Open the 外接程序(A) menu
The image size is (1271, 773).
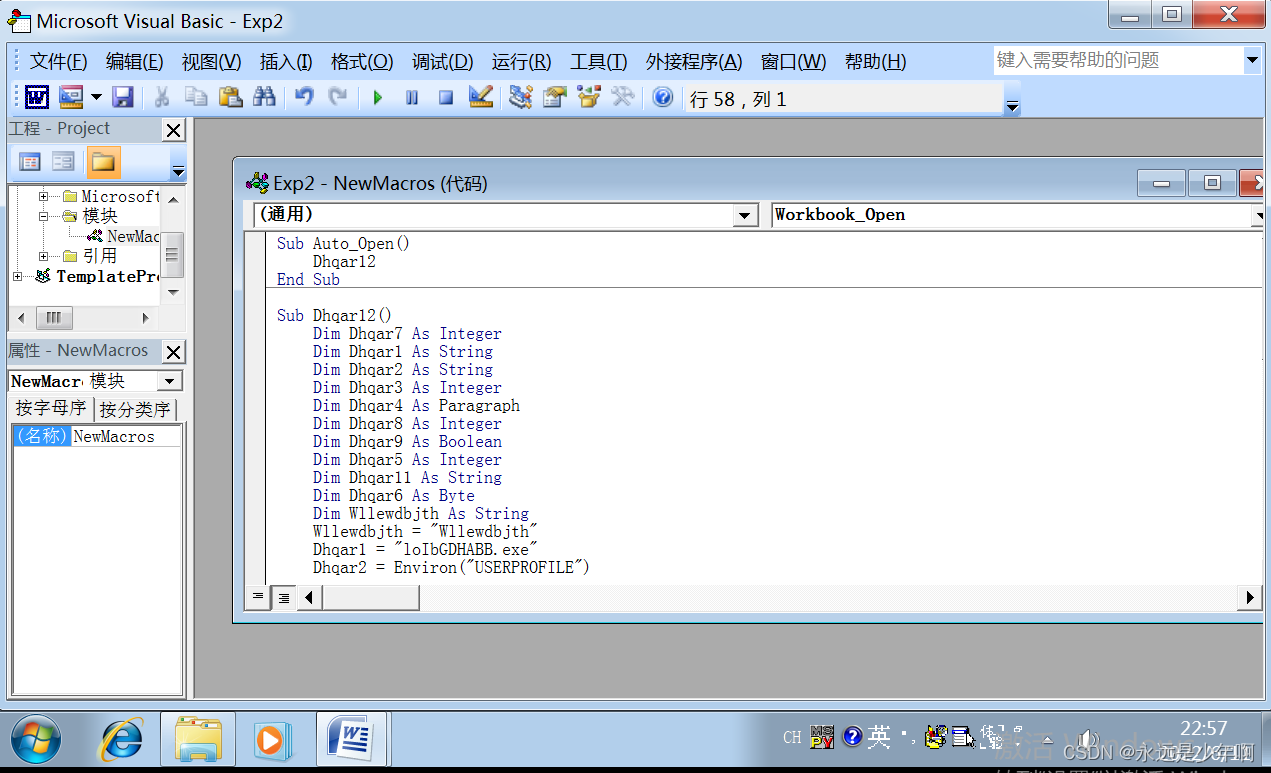click(694, 62)
